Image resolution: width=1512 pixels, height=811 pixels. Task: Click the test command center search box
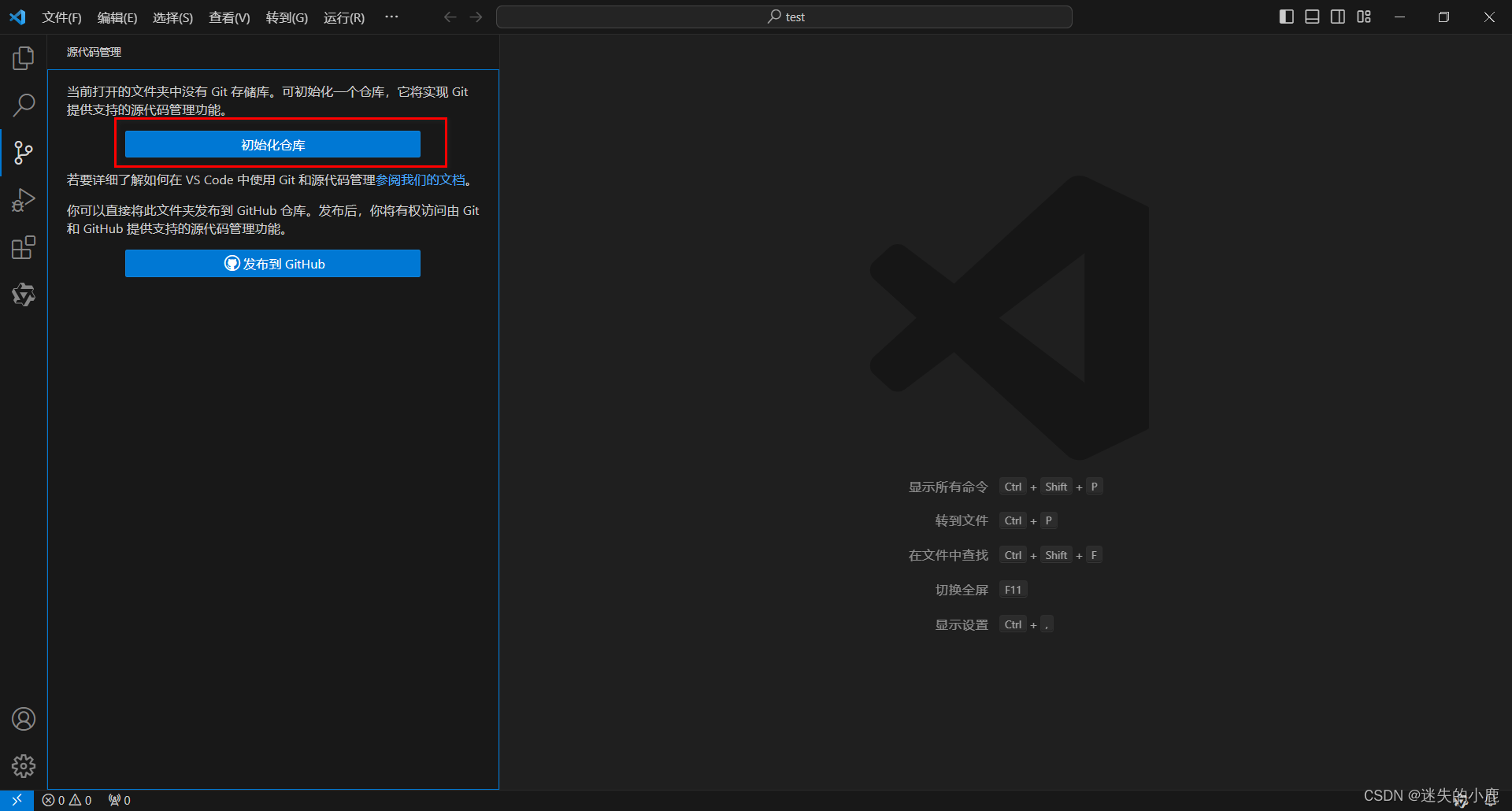(x=784, y=17)
